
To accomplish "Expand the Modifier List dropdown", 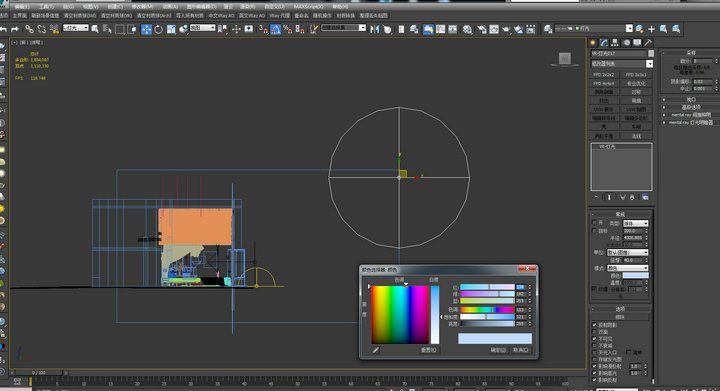I will pyautogui.click(x=622, y=64).
